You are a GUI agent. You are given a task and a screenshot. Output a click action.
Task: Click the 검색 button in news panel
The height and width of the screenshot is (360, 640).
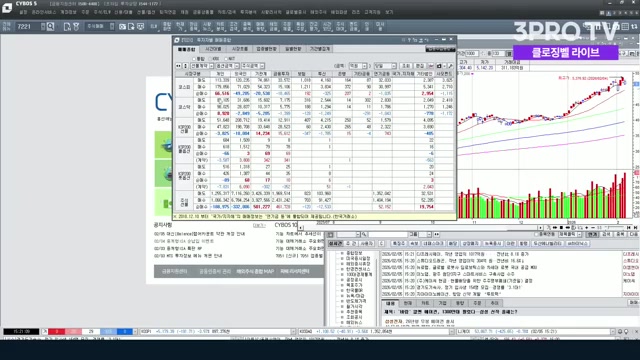coord(606,234)
